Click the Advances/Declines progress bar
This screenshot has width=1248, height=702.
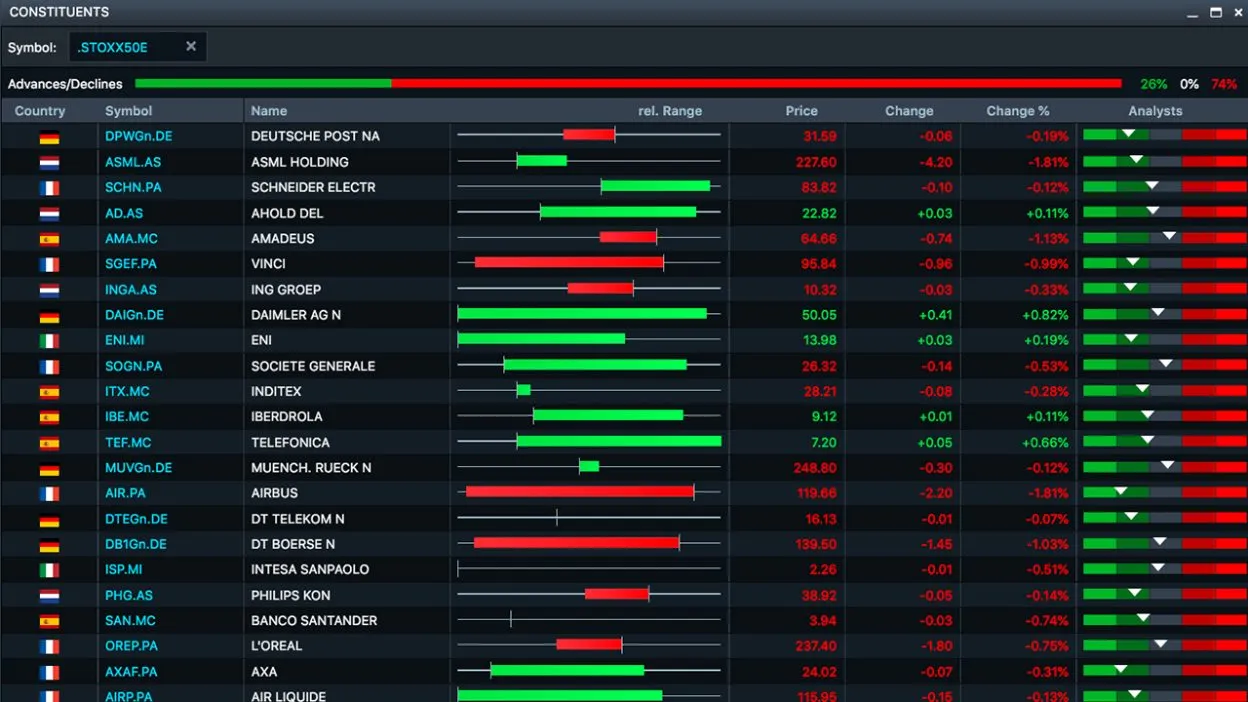pos(628,84)
